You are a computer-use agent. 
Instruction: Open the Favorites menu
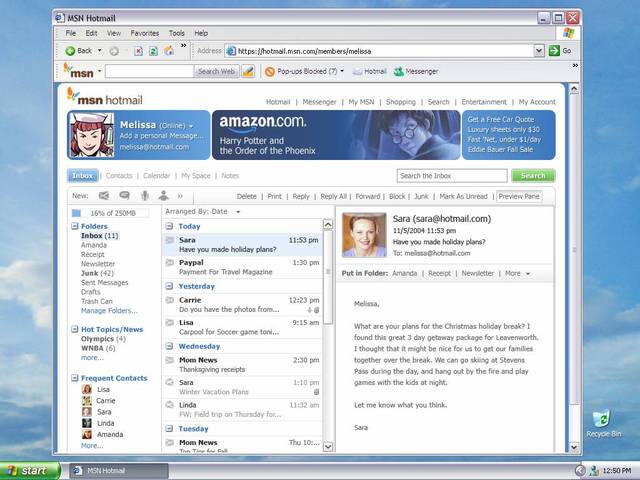[x=144, y=33]
